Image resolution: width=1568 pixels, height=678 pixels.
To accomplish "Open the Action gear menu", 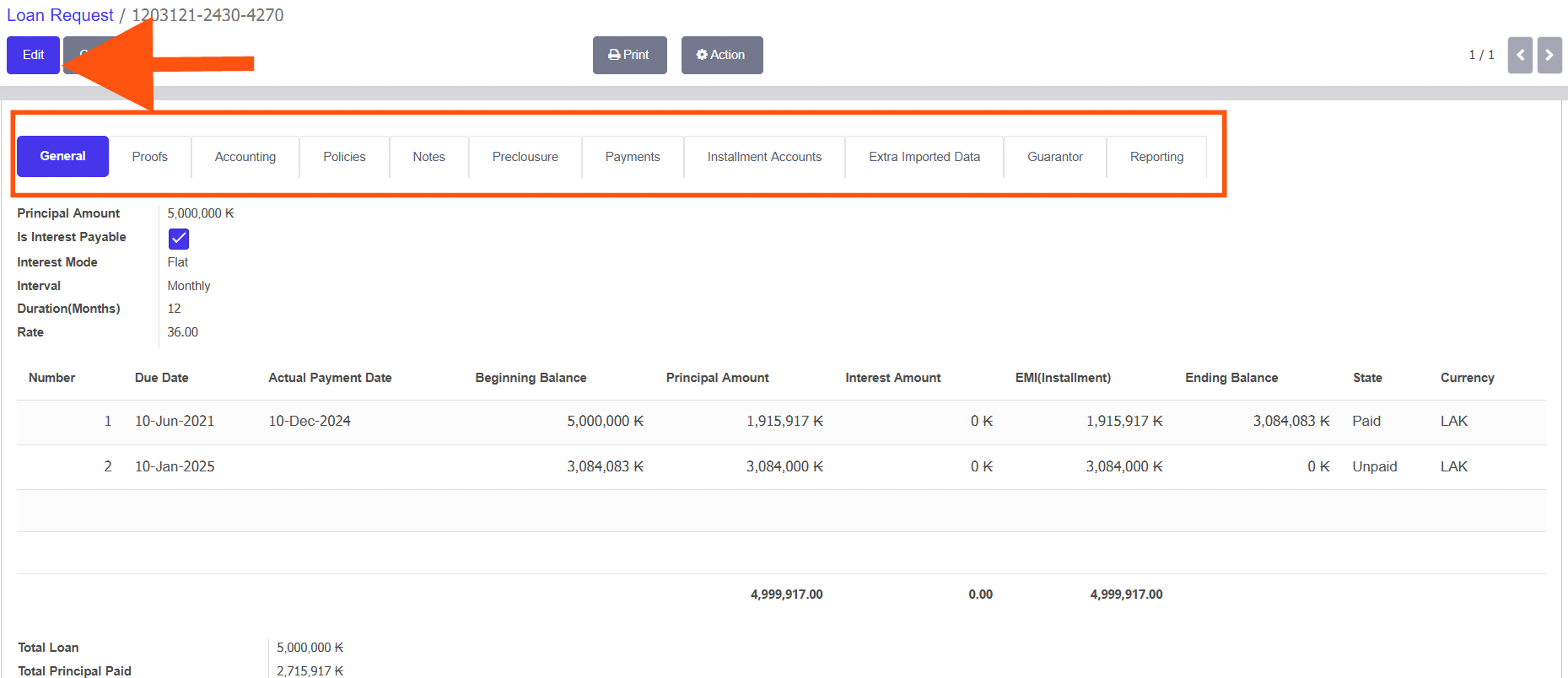I will click(x=721, y=55).
